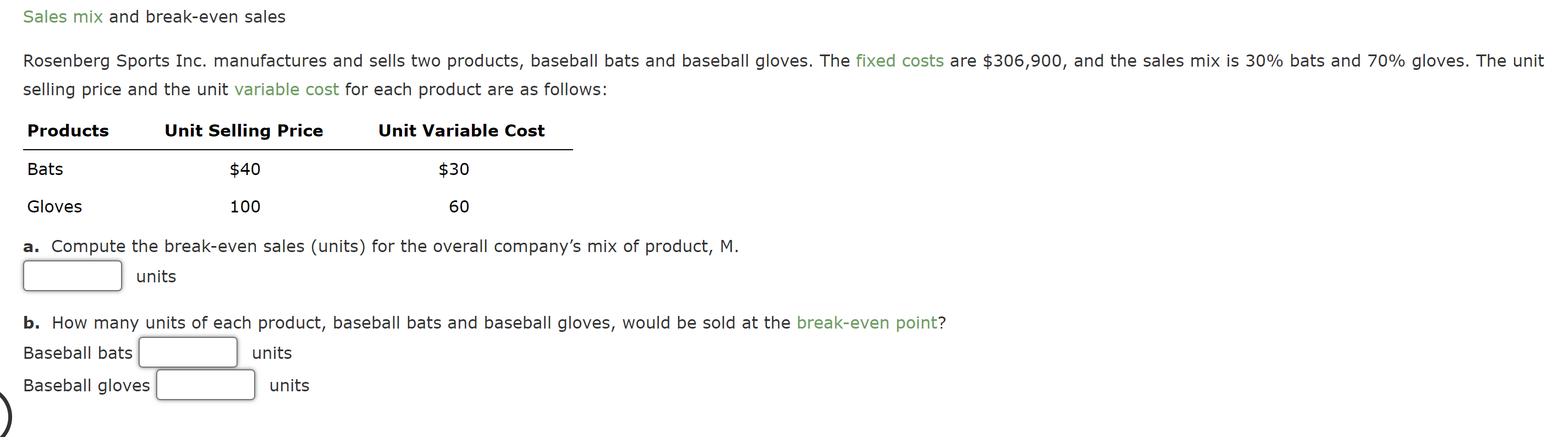The height and width of the screenshot is (437, 1568).
Task: Click the Baseball gloves units input box
Action: (205, 385)
